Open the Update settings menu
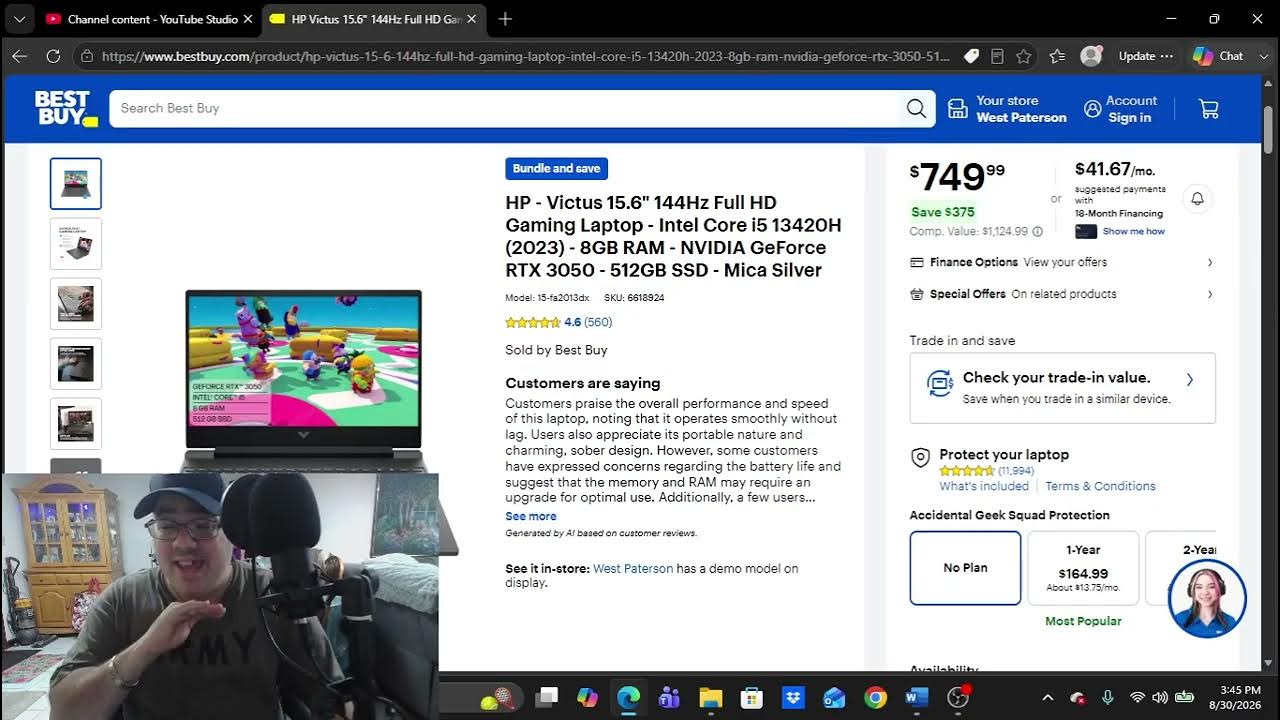Image resolution: width=1280 pixels, height=720 pixels. point(1145,56)
